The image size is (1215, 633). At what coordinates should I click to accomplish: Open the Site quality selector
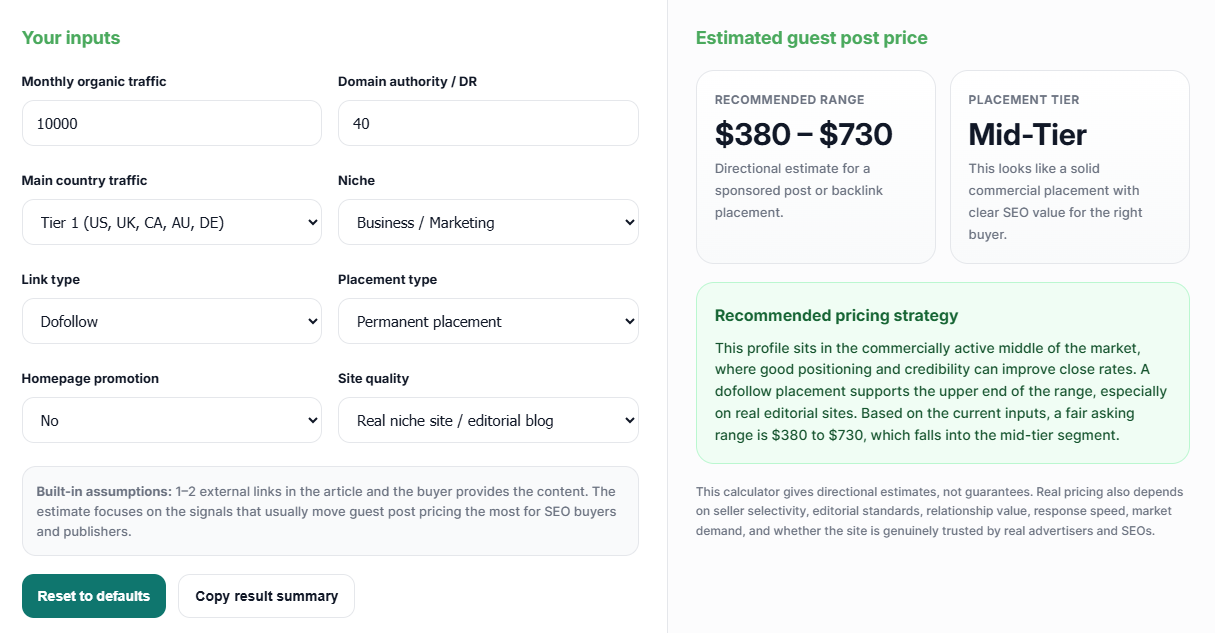(488, 420)
